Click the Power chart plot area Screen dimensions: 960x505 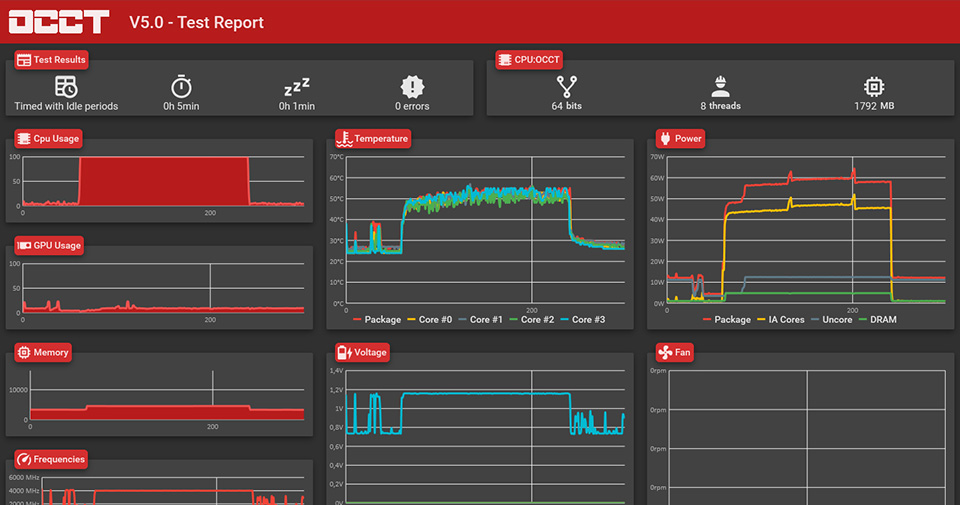(x=806, y=230)
